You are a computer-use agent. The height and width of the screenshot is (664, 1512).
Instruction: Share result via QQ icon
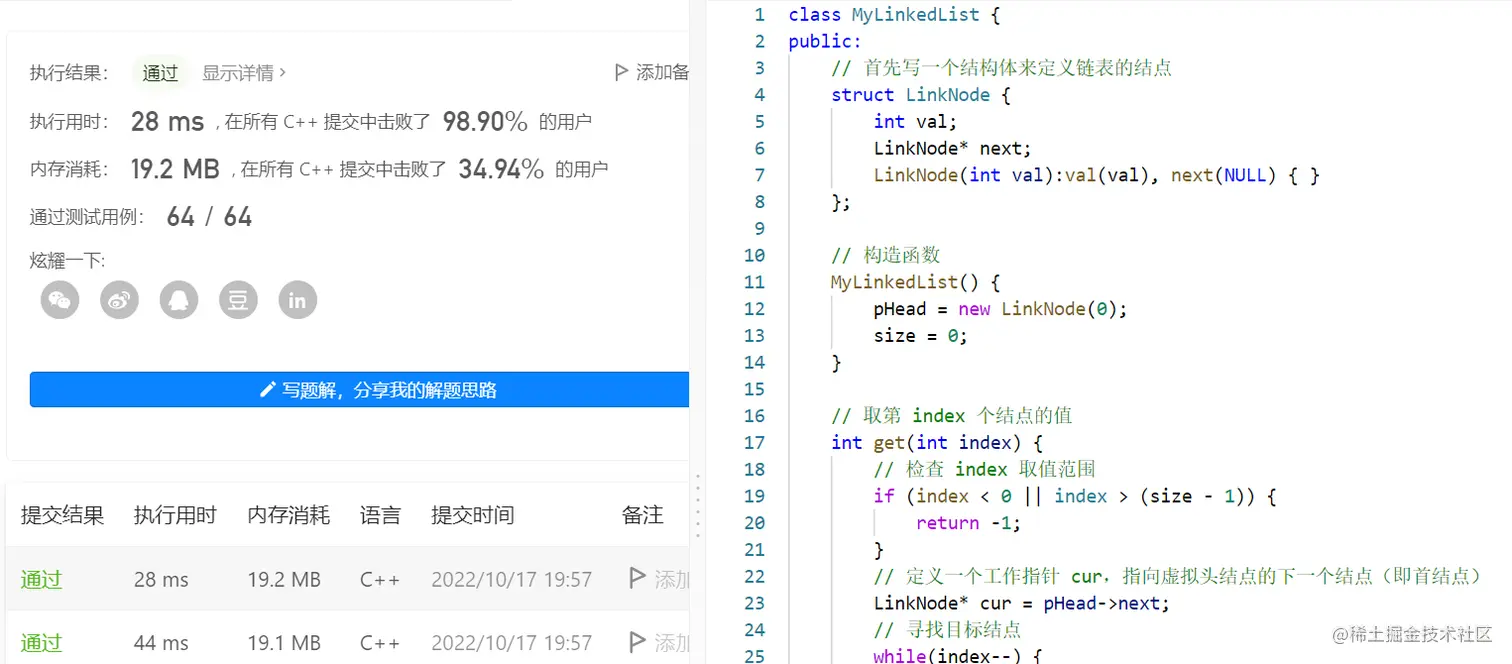pyautogui.click(x=179, y=300)
